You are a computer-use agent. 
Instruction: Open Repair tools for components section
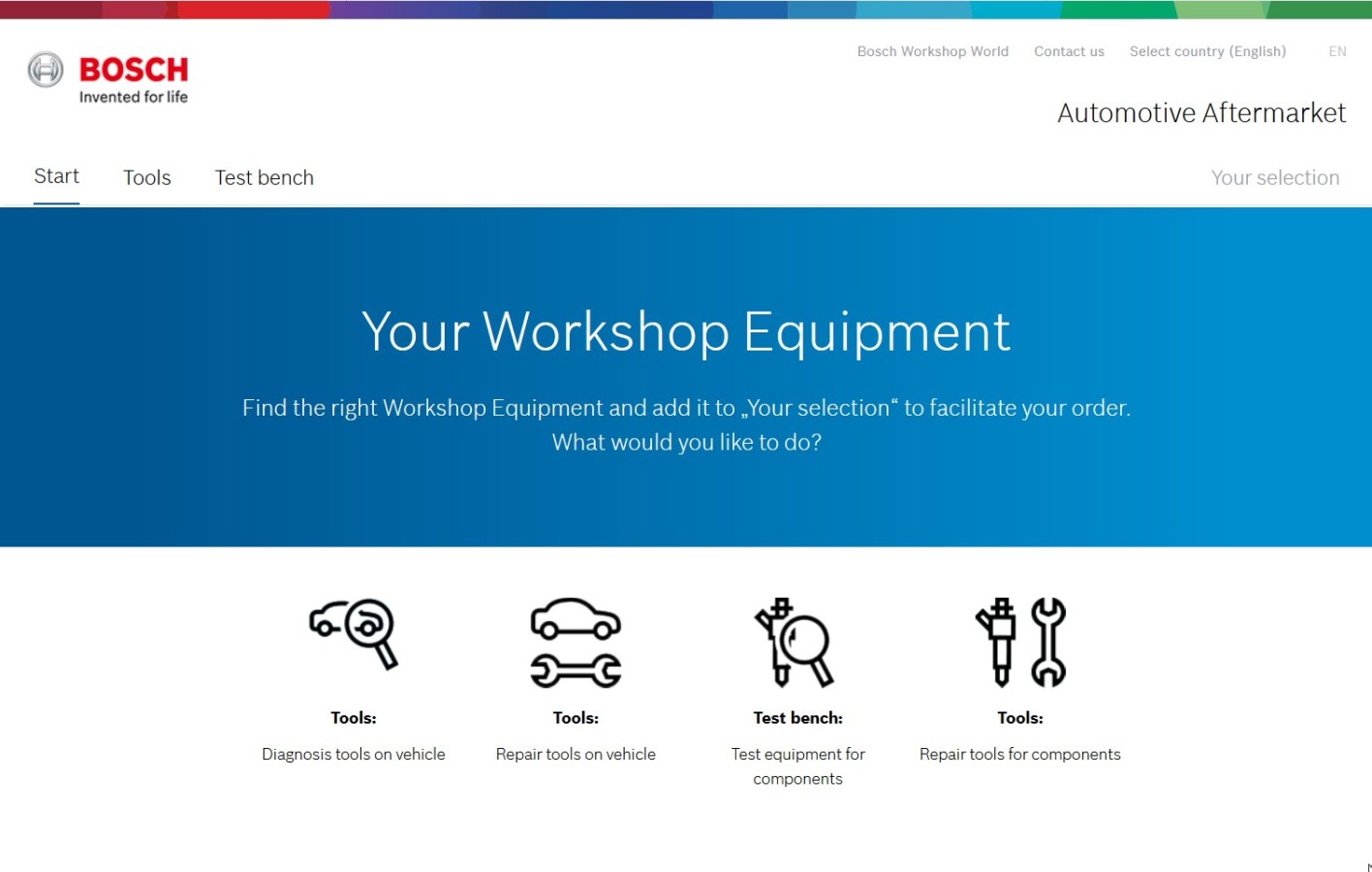(x=1019, y=639)
